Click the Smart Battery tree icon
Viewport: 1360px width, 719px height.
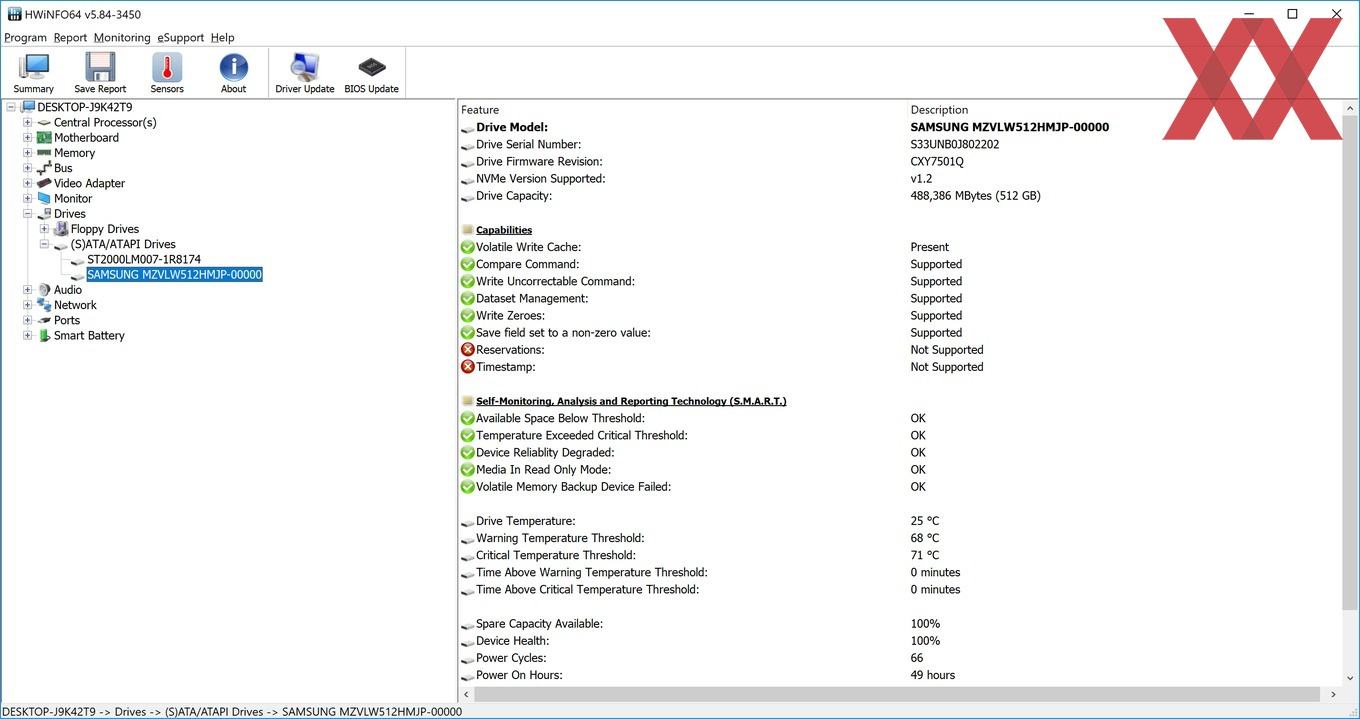tap(44, 335)
